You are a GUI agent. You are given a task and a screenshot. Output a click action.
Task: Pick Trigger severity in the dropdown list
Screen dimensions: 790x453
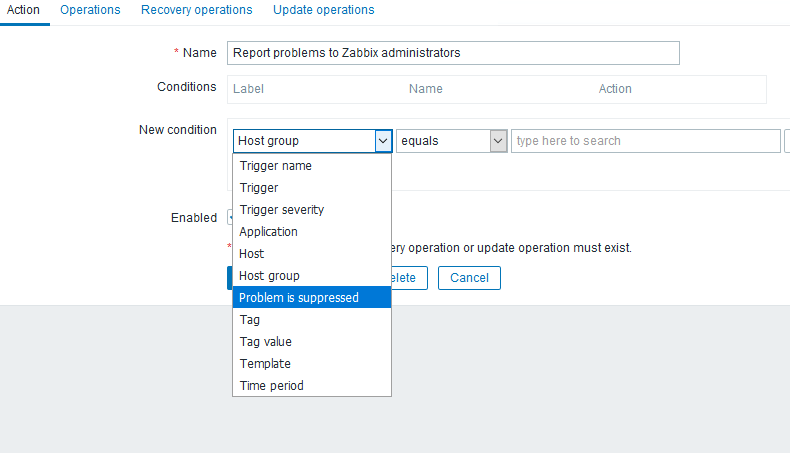coord(282,210)
